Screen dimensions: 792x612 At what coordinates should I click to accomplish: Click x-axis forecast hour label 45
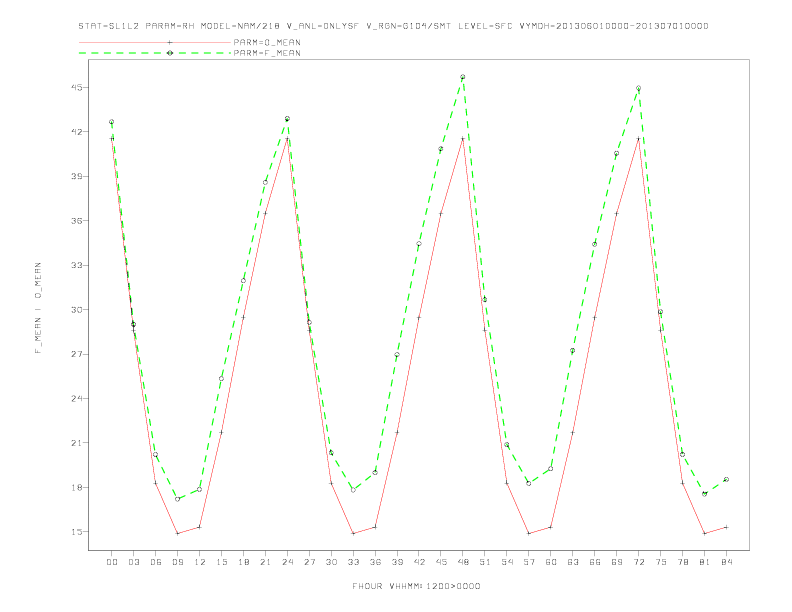coord(441,562)
